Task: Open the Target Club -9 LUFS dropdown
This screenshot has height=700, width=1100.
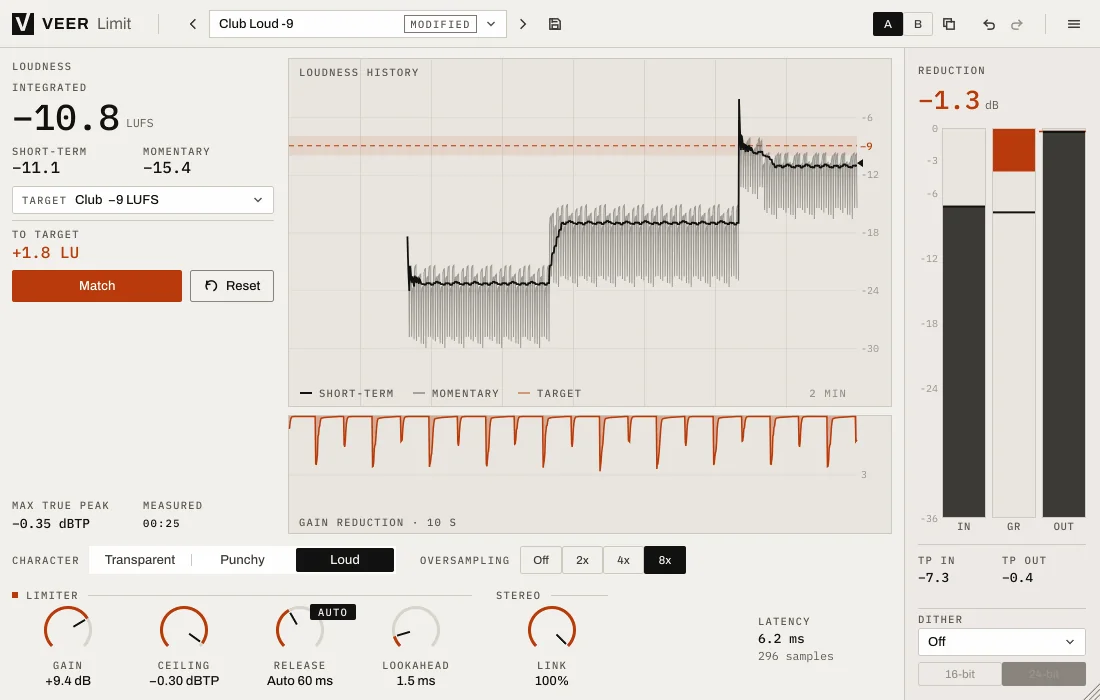Action: [143, 200]
